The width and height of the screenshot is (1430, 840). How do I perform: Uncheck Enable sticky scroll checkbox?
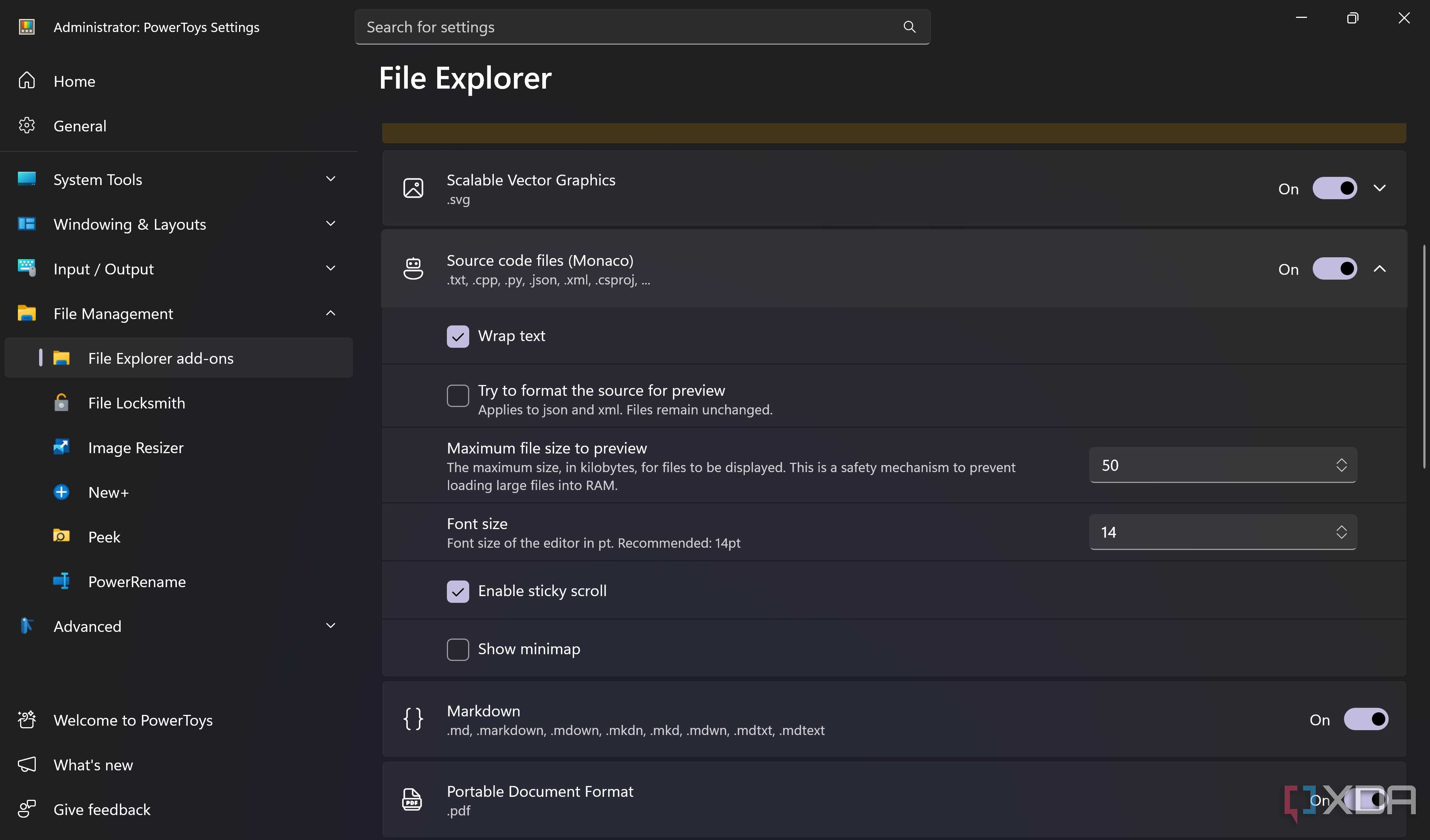(x=458, y=591)
